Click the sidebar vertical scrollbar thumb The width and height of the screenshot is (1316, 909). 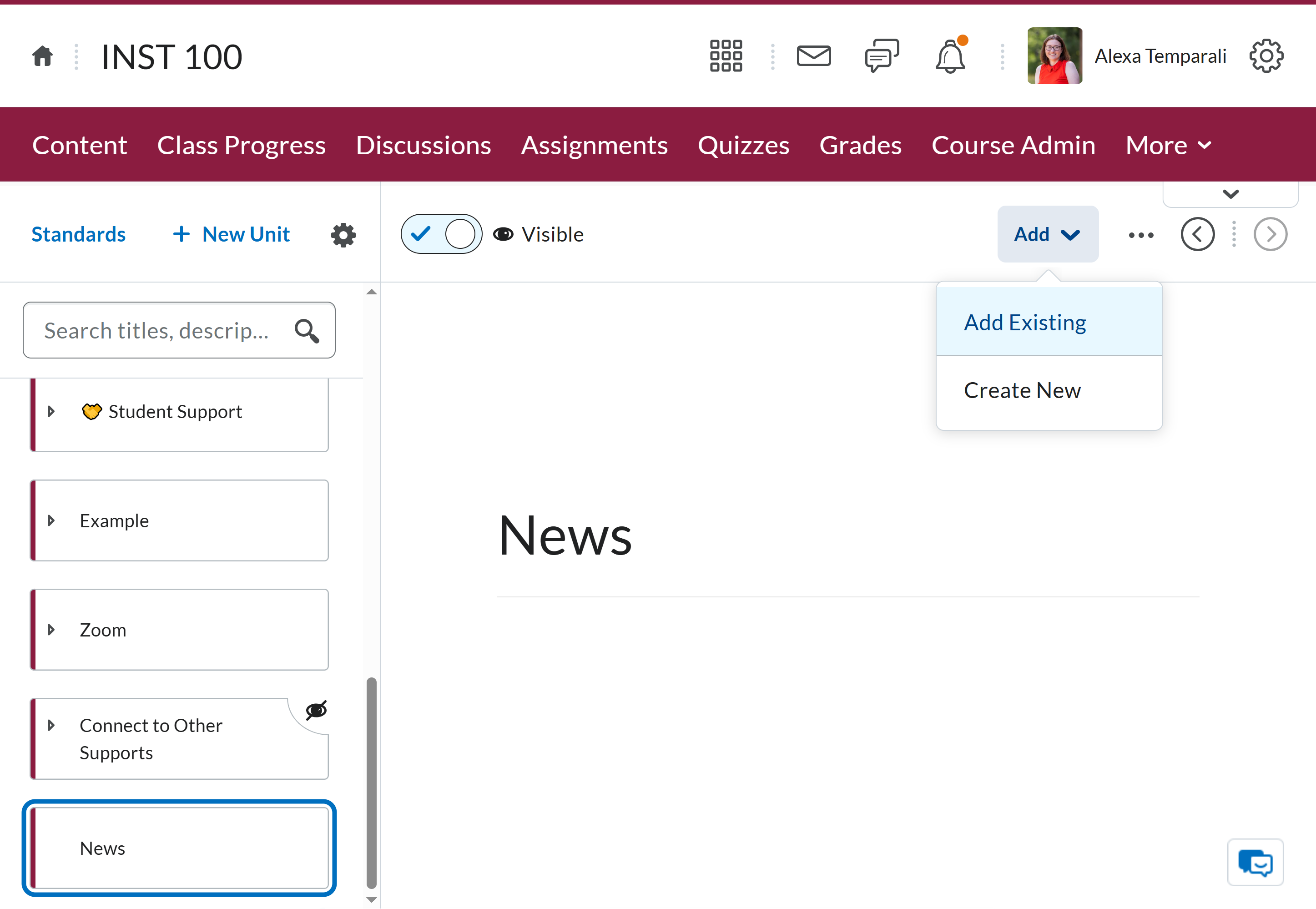coord(372,783)
